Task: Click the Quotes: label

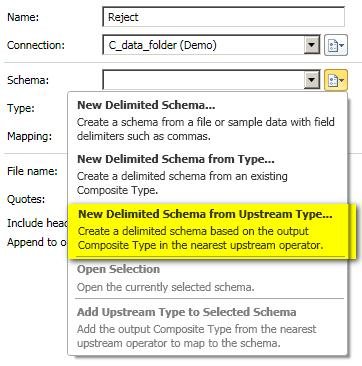Action: pos(26,199)
